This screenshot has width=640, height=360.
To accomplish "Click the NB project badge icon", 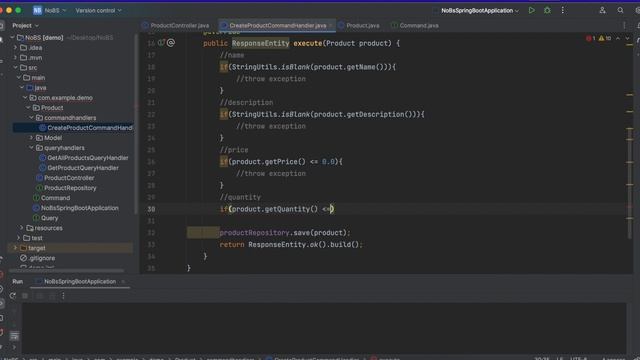I will tap(37, 10).
